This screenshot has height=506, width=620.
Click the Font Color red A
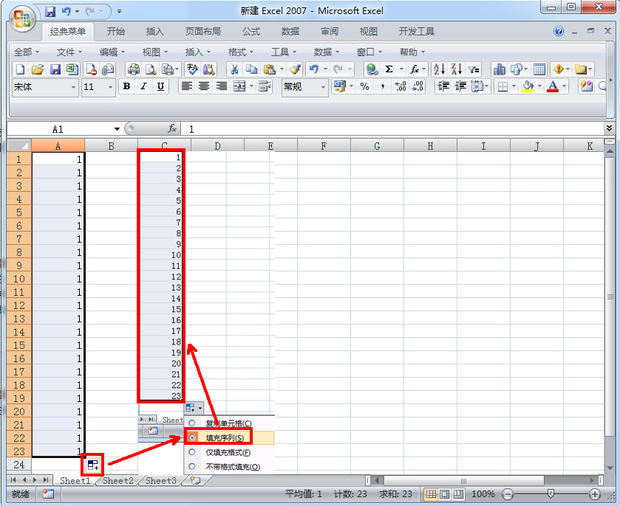(x=553, y=86)
